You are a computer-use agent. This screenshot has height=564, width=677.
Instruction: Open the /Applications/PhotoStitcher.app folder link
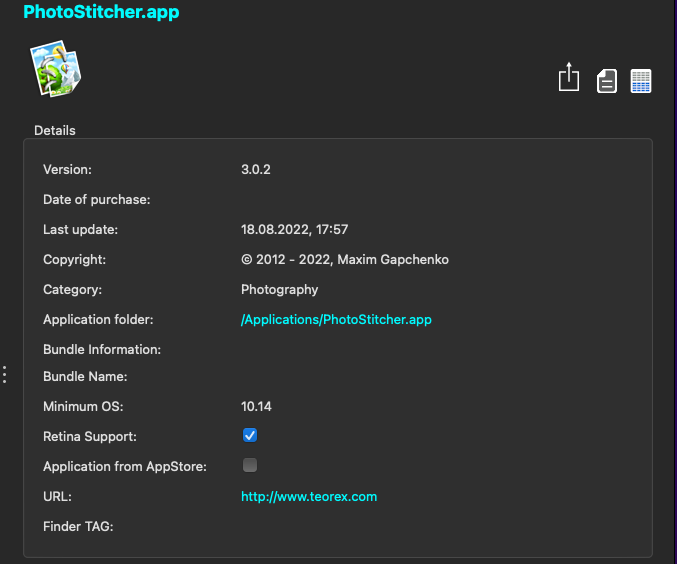(336, 320)
